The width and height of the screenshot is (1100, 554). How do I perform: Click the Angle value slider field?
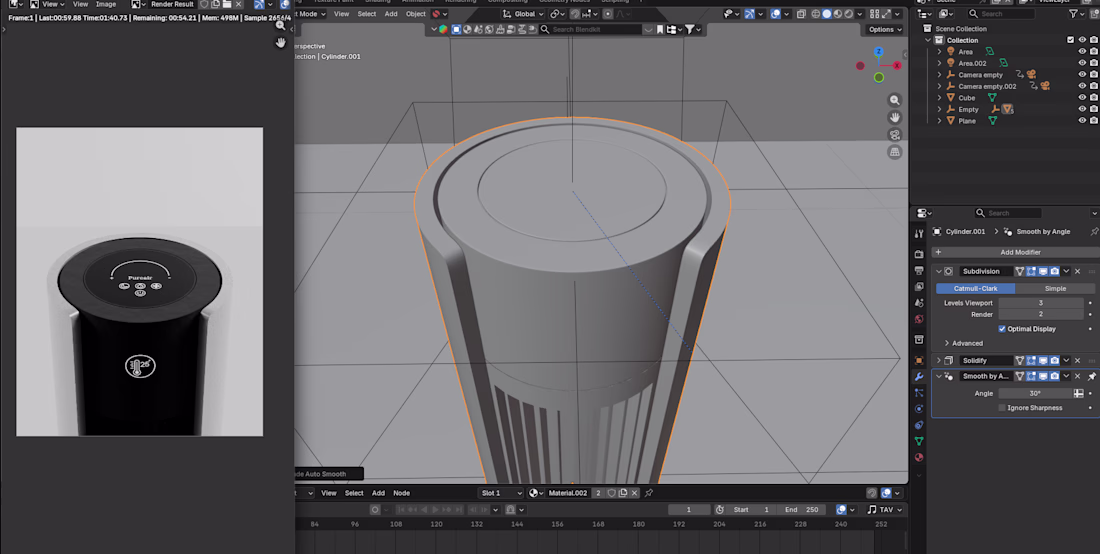click(x=1035, y=393)
